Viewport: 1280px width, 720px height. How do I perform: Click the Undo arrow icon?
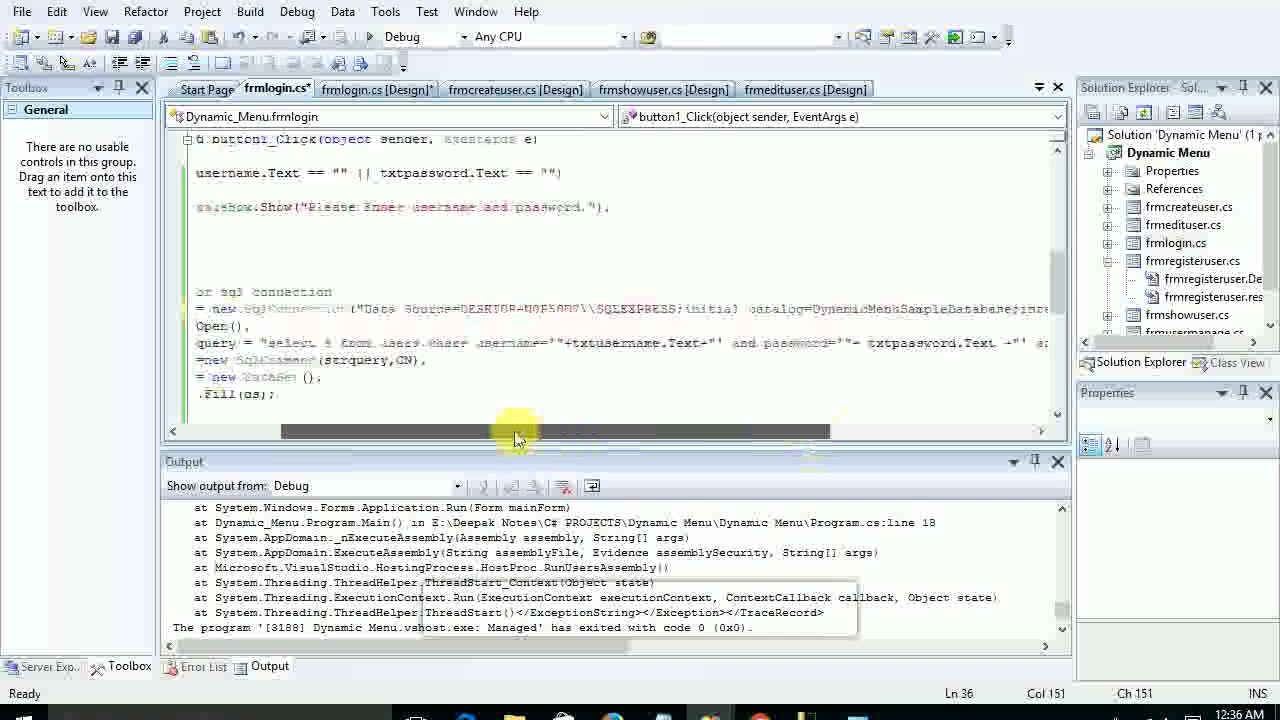(x=239, y=37)
